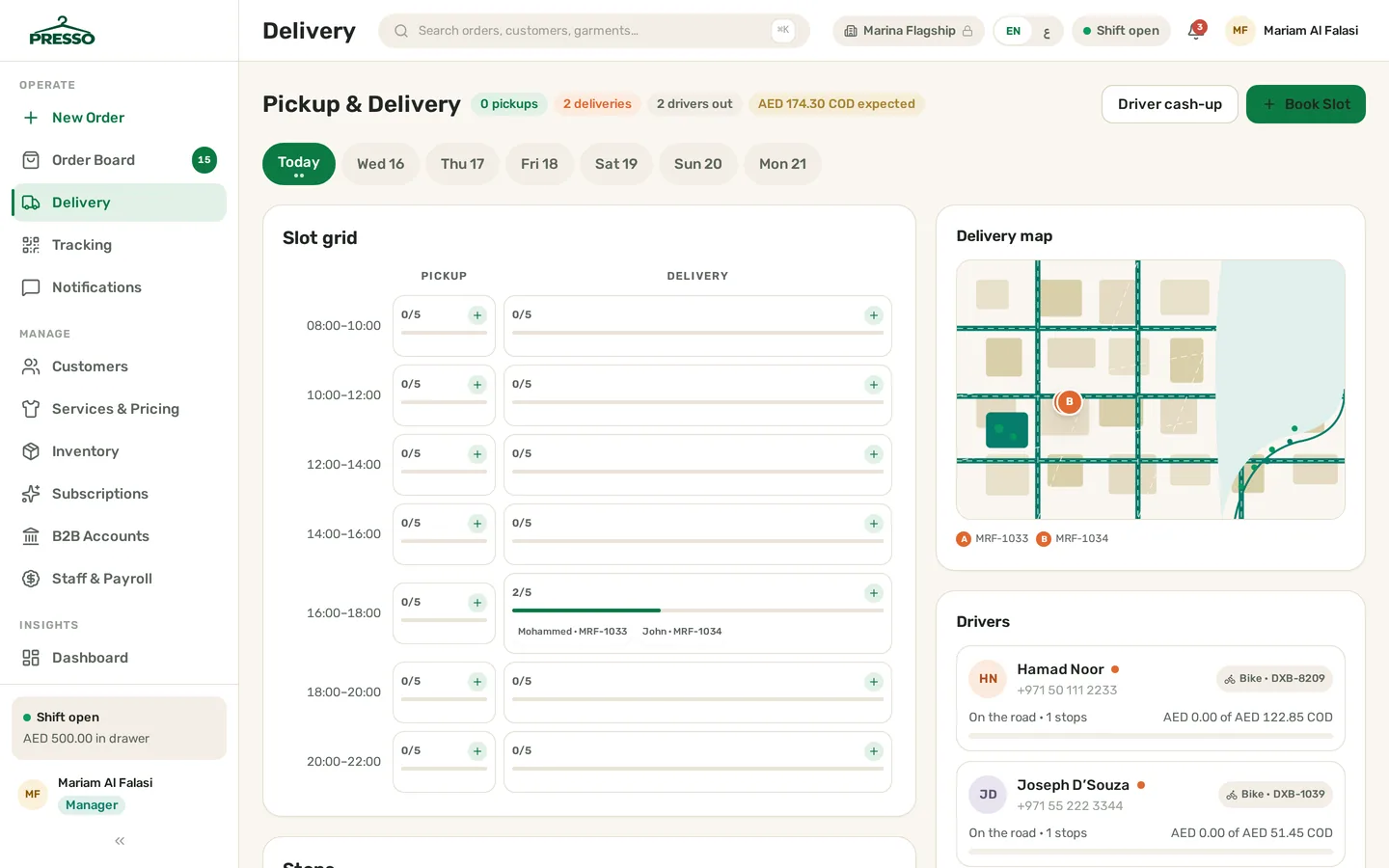This screenshot has width=1389, height=868.
Task: Collapse the sidebar with the double chevron
Action: pyautogui.click(x=120, y=841)
